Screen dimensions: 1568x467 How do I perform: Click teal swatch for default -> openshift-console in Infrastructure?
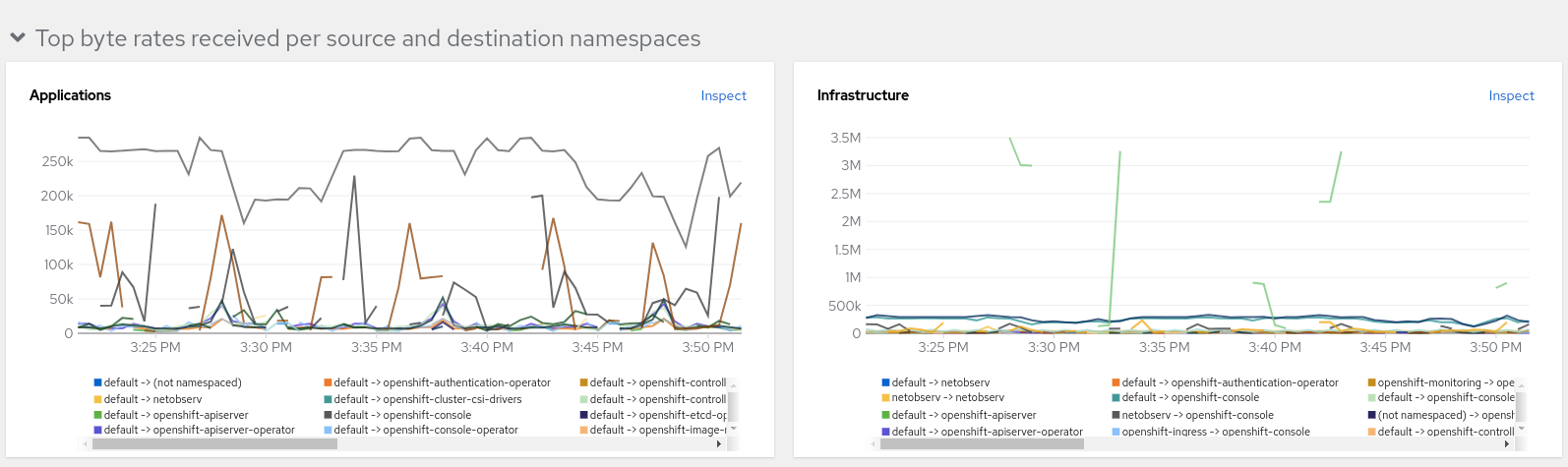click(1116, 397)
